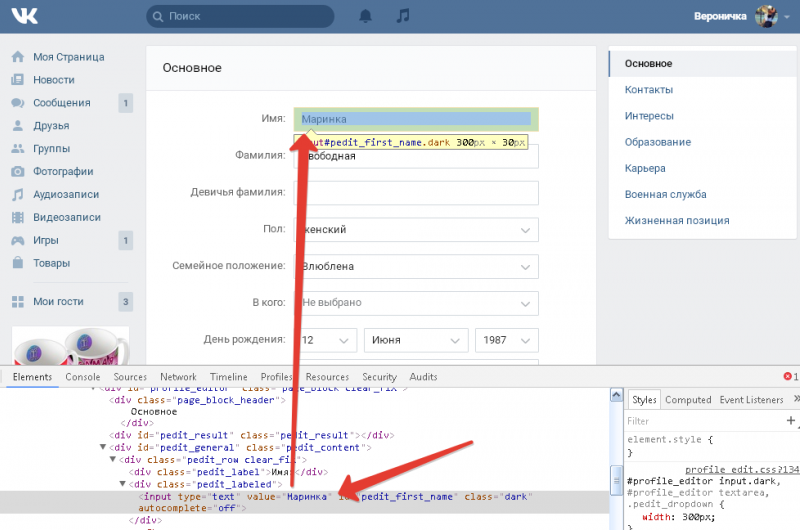Click the Styles Filter field
The height and width of the screenshot is (530, 800).
pos(704,421)
